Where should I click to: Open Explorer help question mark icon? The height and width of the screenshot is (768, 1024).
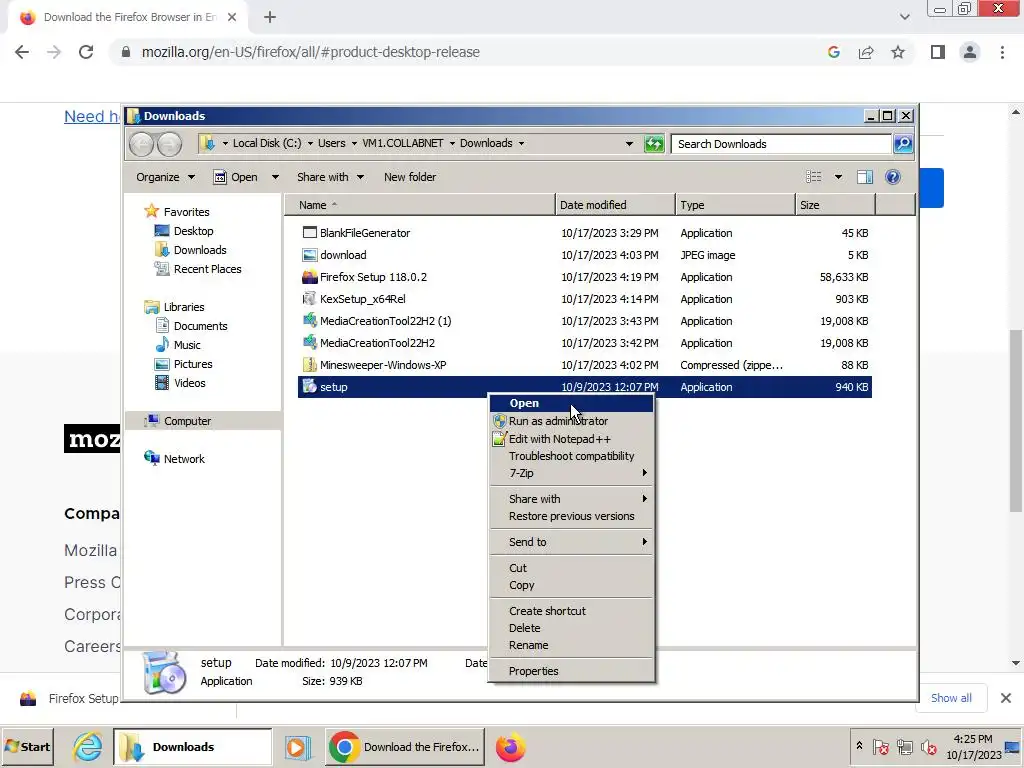click(x=893, y=177)
